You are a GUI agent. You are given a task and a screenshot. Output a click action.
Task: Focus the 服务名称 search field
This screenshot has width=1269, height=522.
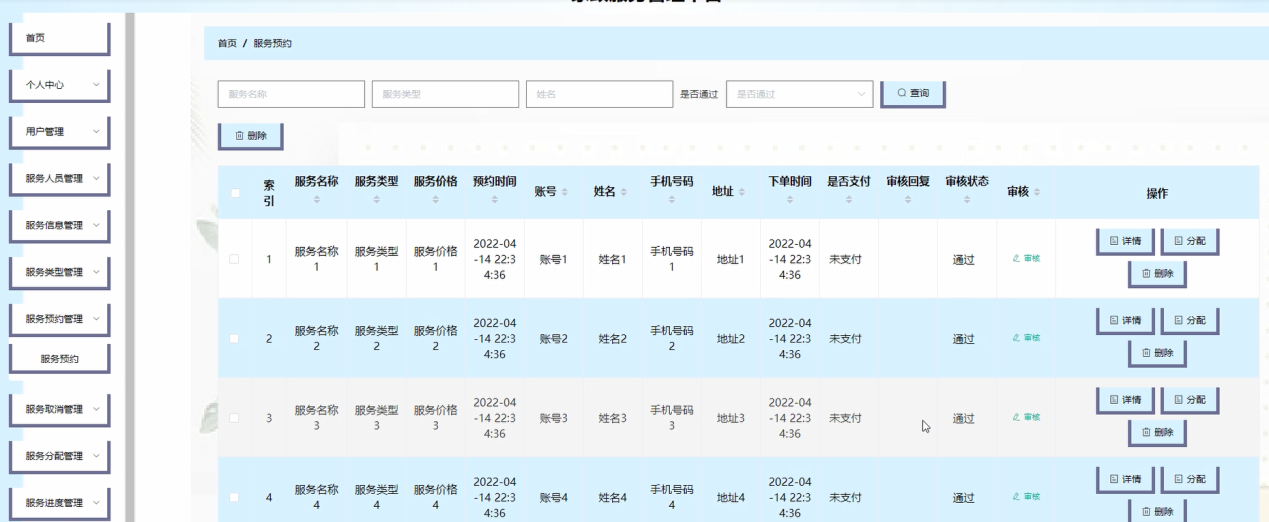[x=291, y=94]
